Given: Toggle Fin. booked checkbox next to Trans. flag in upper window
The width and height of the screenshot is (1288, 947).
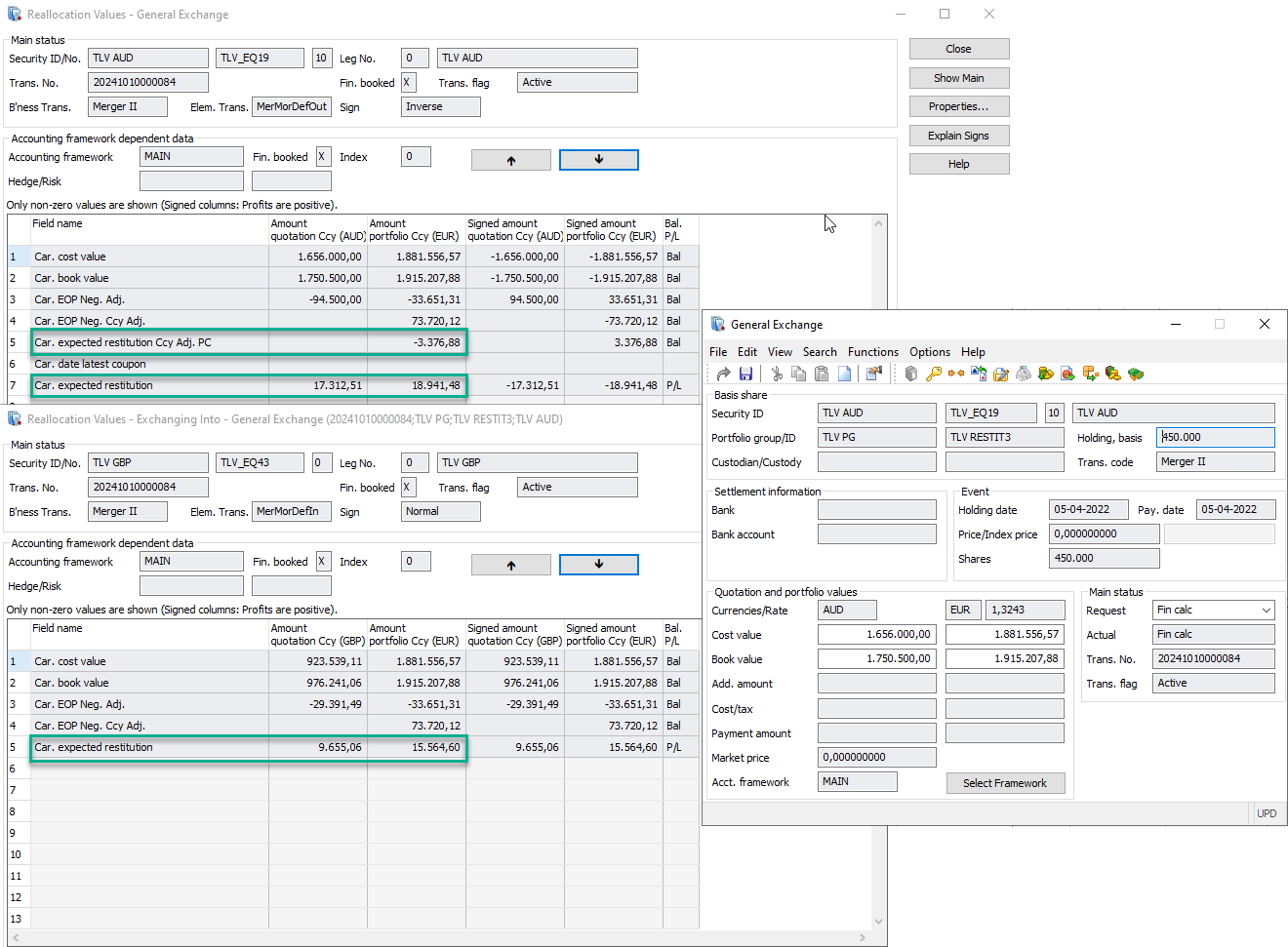Looking at the screenshot, I should [x=408, y=82].
